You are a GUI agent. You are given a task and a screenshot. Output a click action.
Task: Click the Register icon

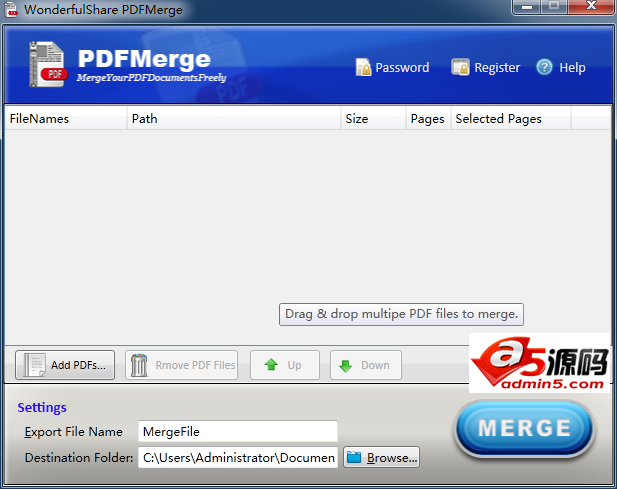click(x=460, y=67)
